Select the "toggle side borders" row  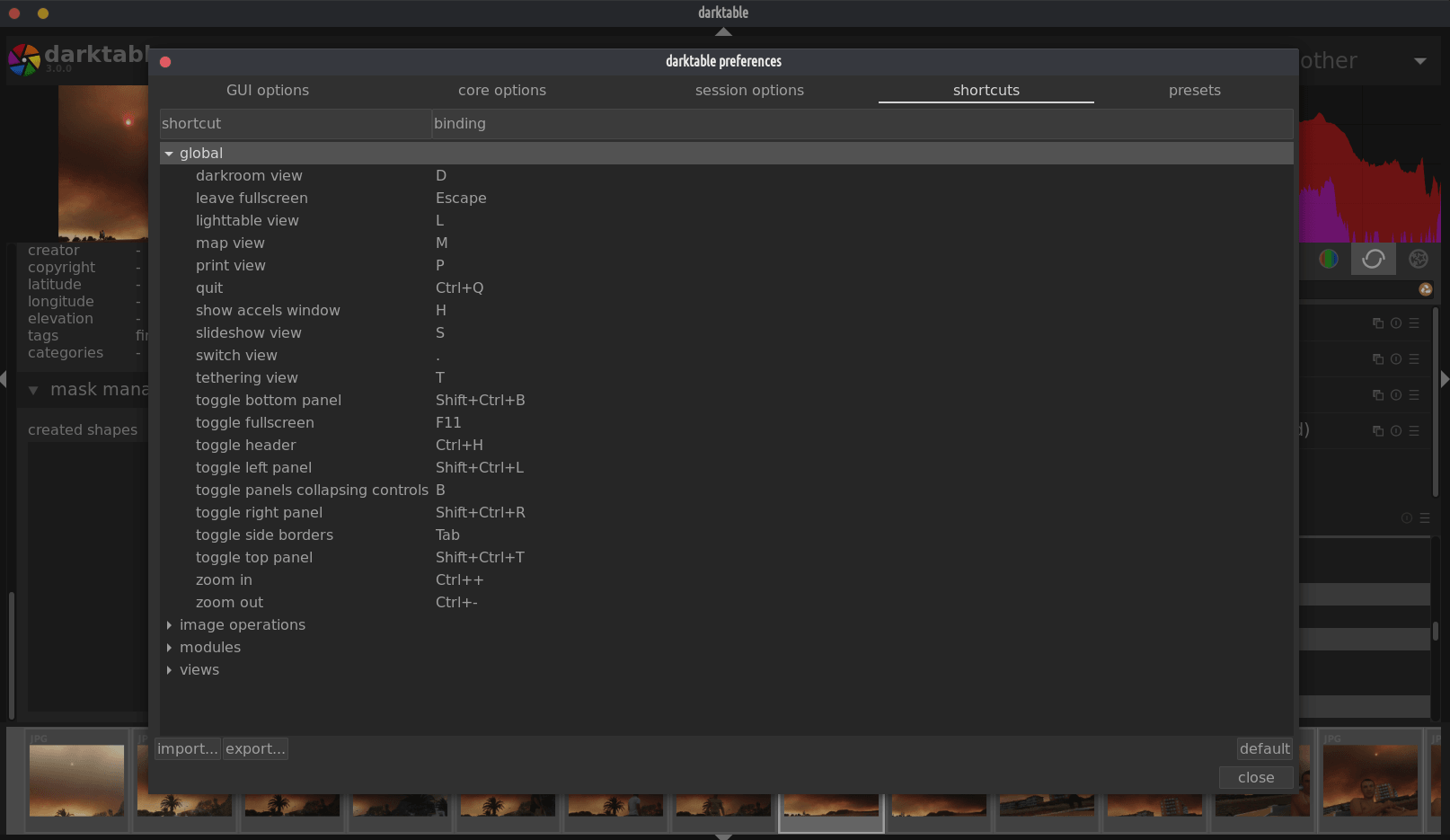pyautogui.click(x=727, y=535)
